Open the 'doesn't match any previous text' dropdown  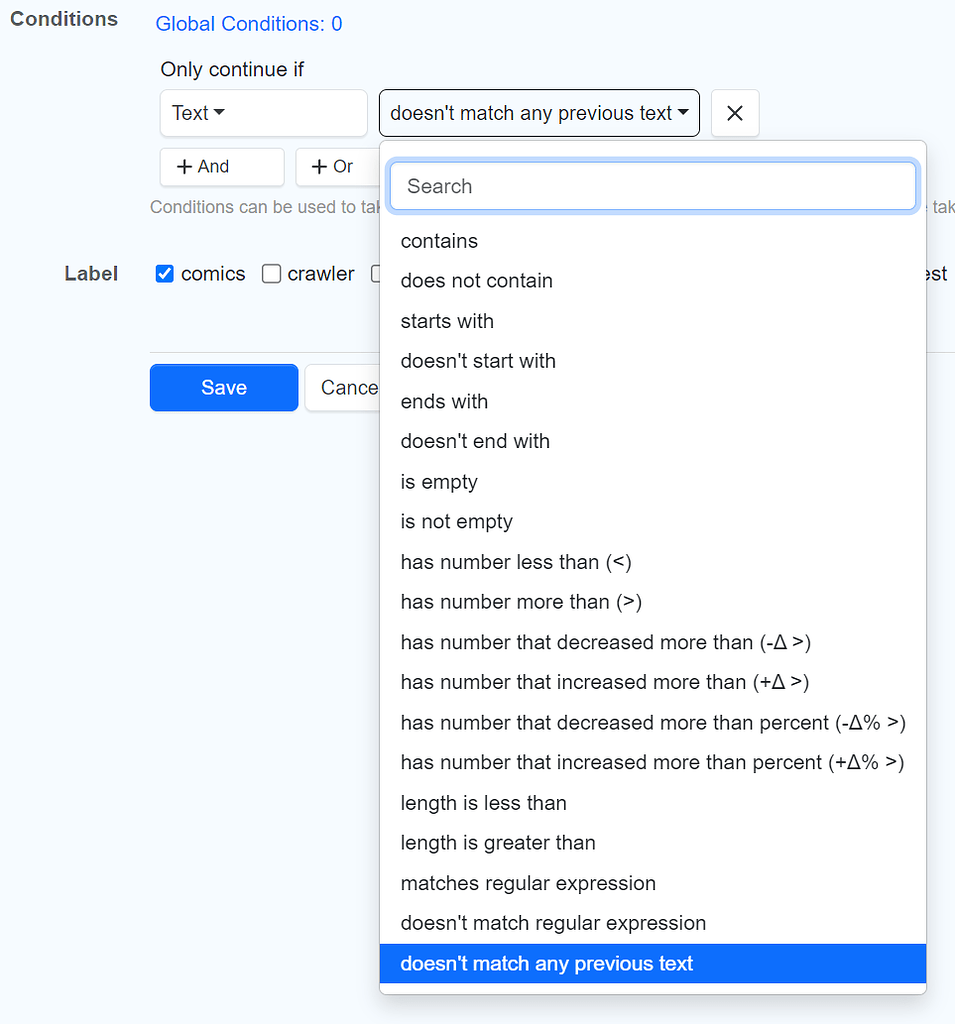(539, 113)
